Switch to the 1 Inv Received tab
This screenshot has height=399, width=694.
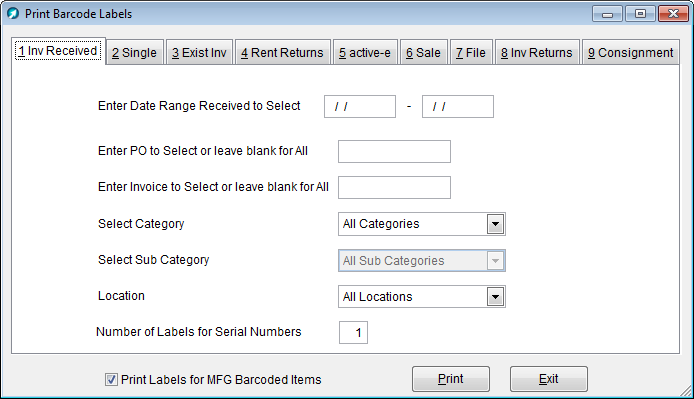pyautogui.click(x=58, y=51)
